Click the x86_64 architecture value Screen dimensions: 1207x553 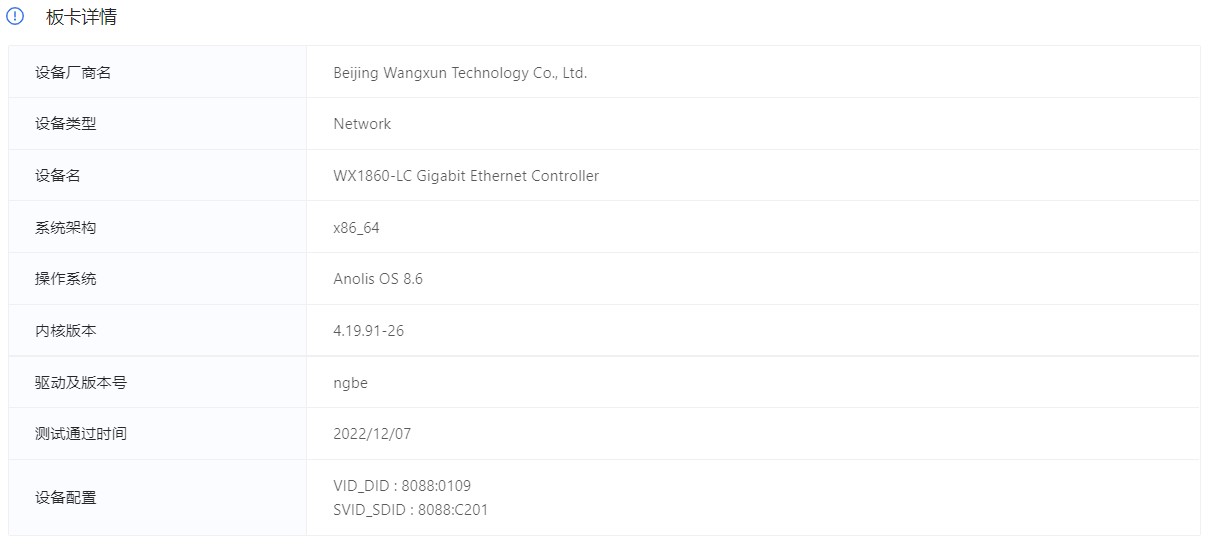356,228
